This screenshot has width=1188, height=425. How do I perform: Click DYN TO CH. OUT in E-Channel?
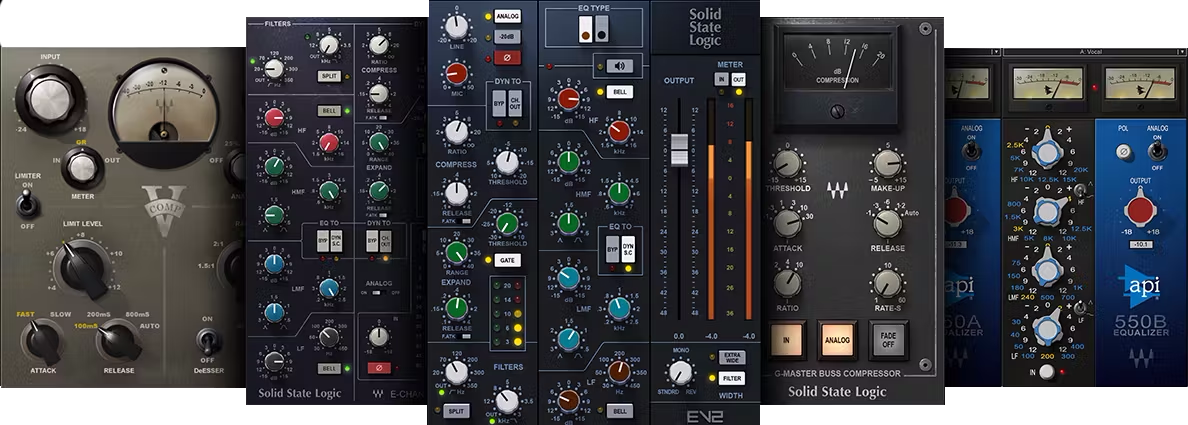coord(386,240)
